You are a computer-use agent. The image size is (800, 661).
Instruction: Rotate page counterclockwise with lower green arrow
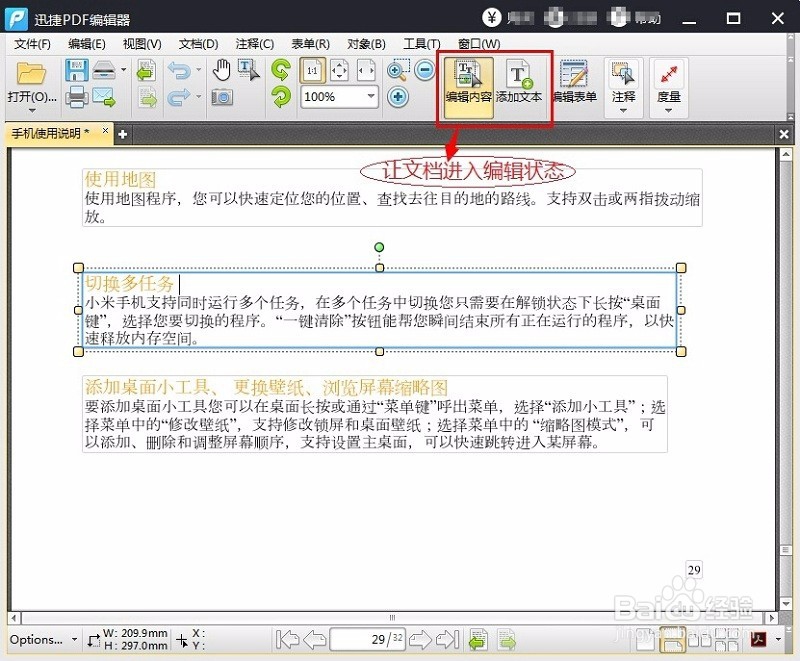tap(281, 97)
